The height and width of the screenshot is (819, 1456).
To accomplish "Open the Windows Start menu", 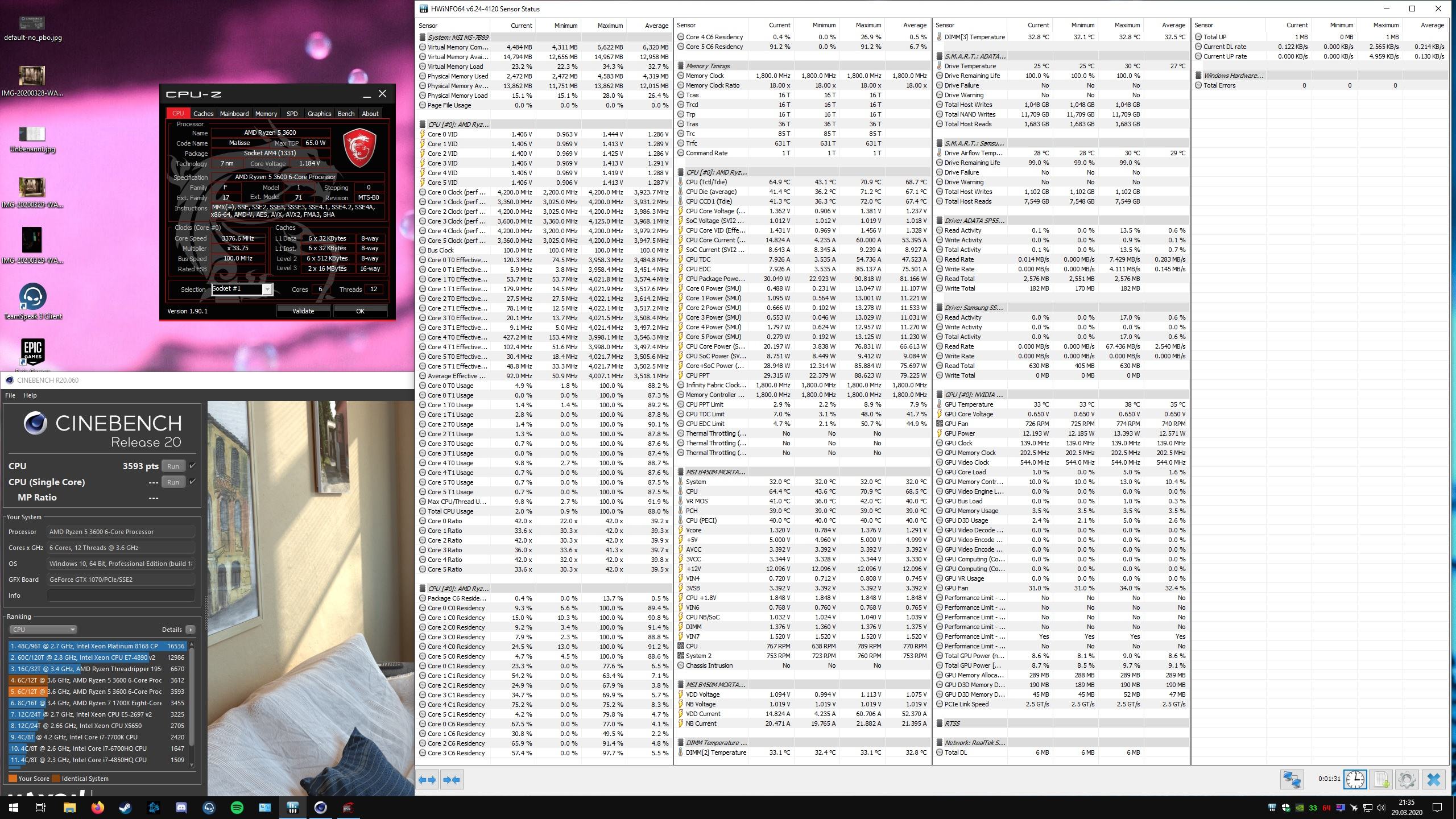I will point(14,807).
